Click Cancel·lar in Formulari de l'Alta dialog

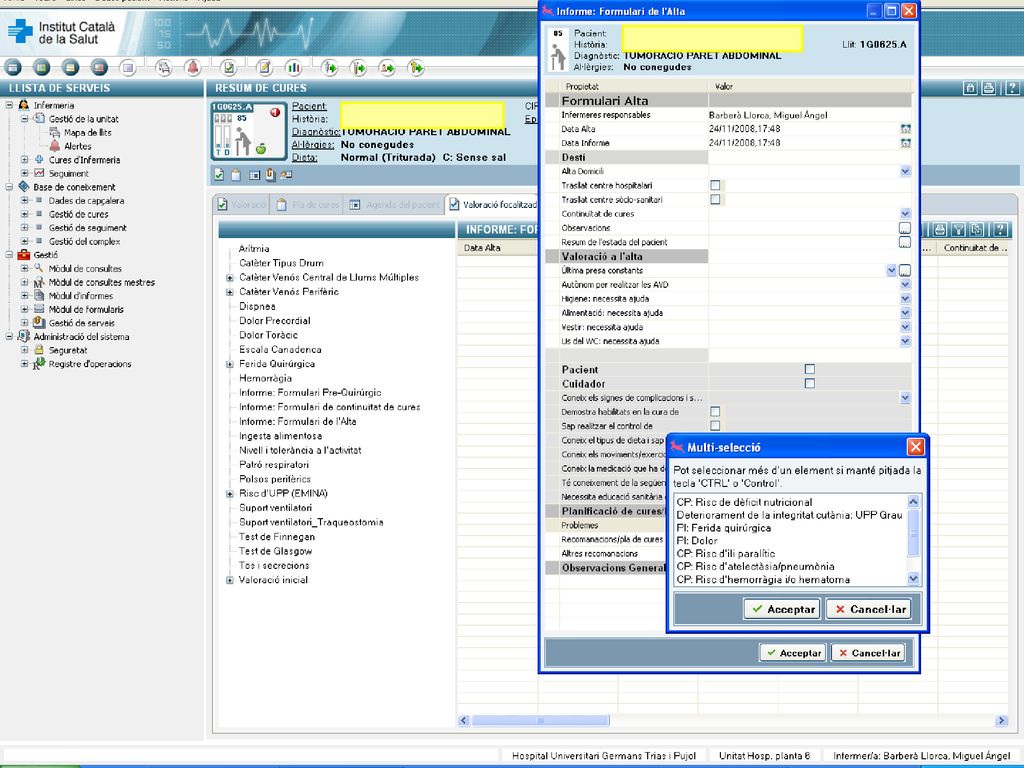tap(869, 652)
